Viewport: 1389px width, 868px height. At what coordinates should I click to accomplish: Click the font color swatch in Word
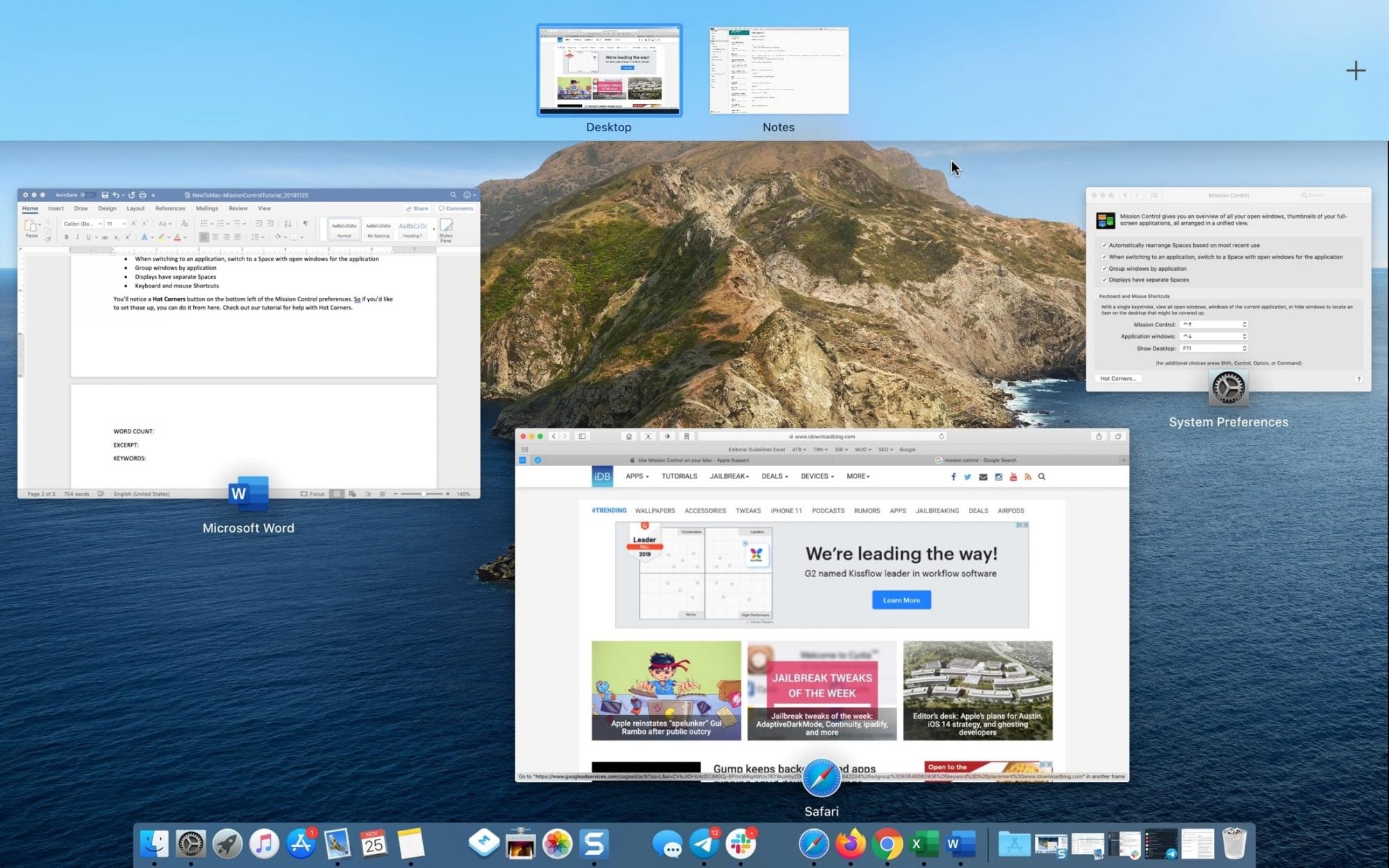[178, 237]
